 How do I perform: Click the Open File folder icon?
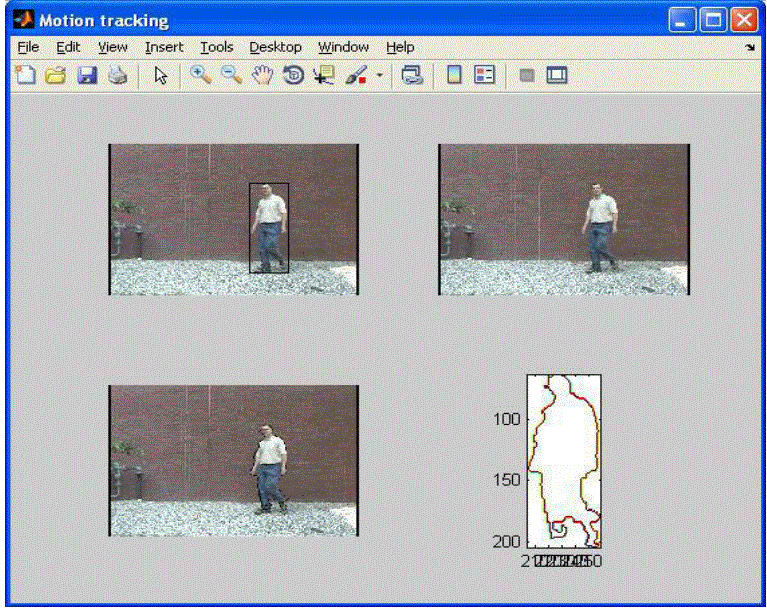[55, 75]
